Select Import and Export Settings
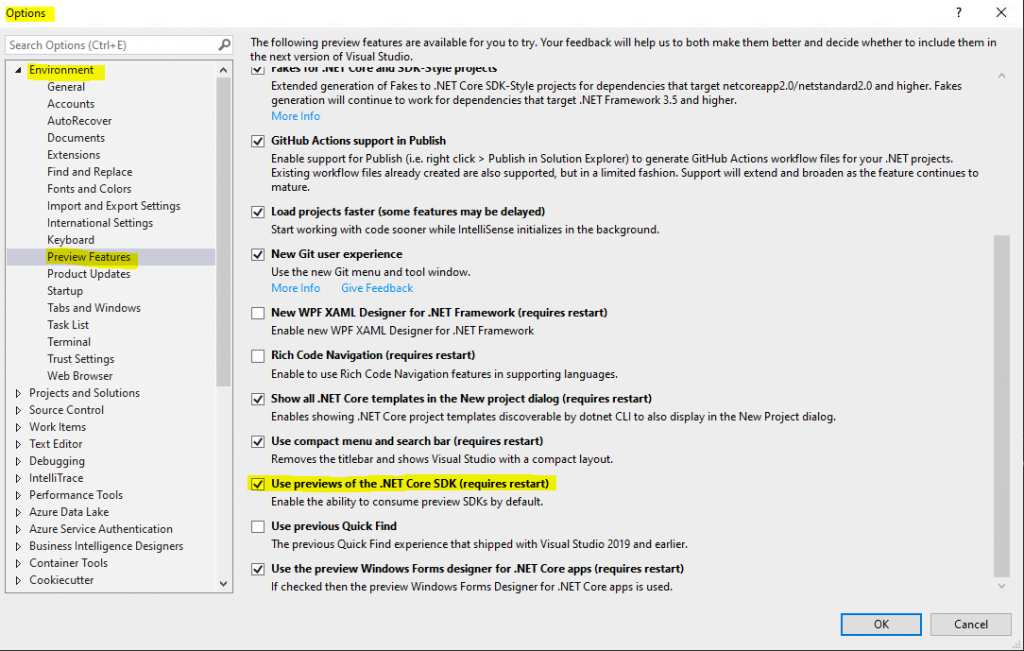This screenshot has width=1024, height=651. (114, 206)
